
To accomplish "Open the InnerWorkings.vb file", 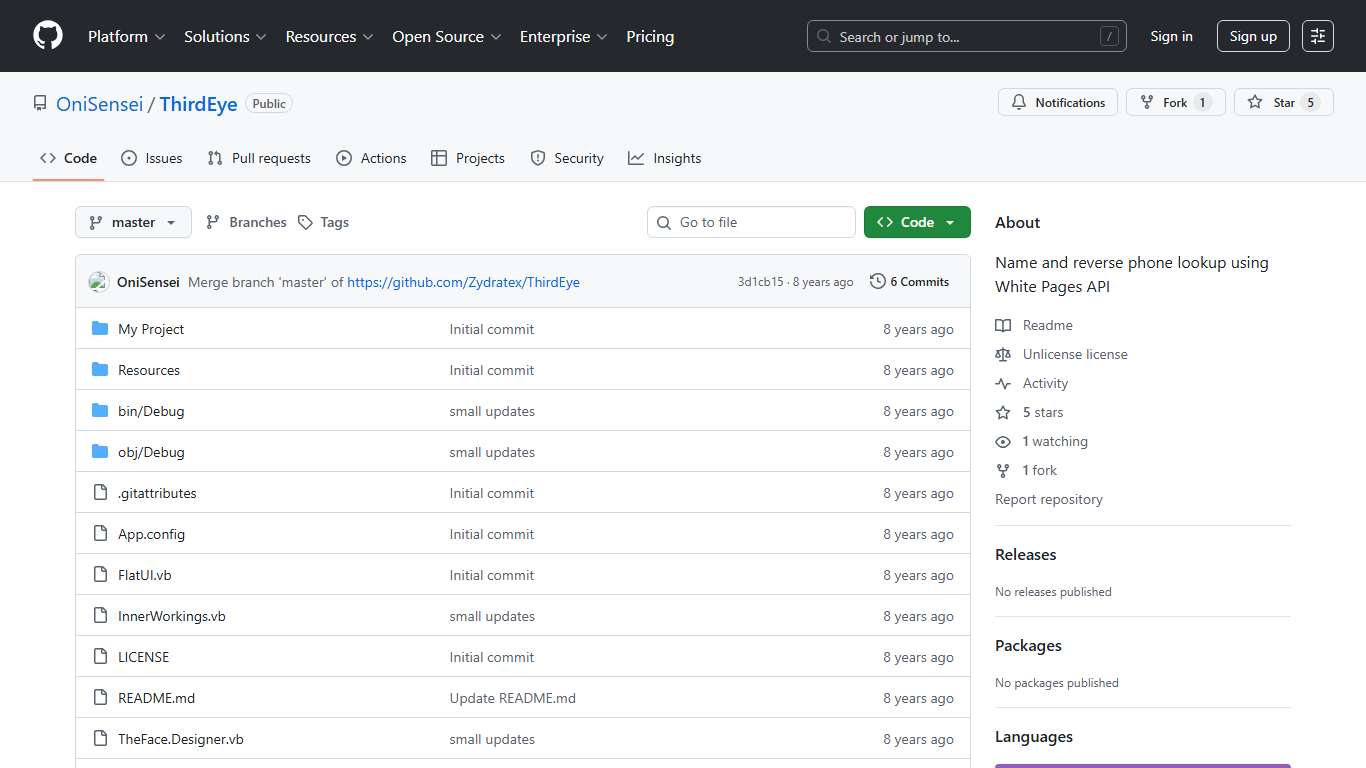I will click(x=172, y=616).
